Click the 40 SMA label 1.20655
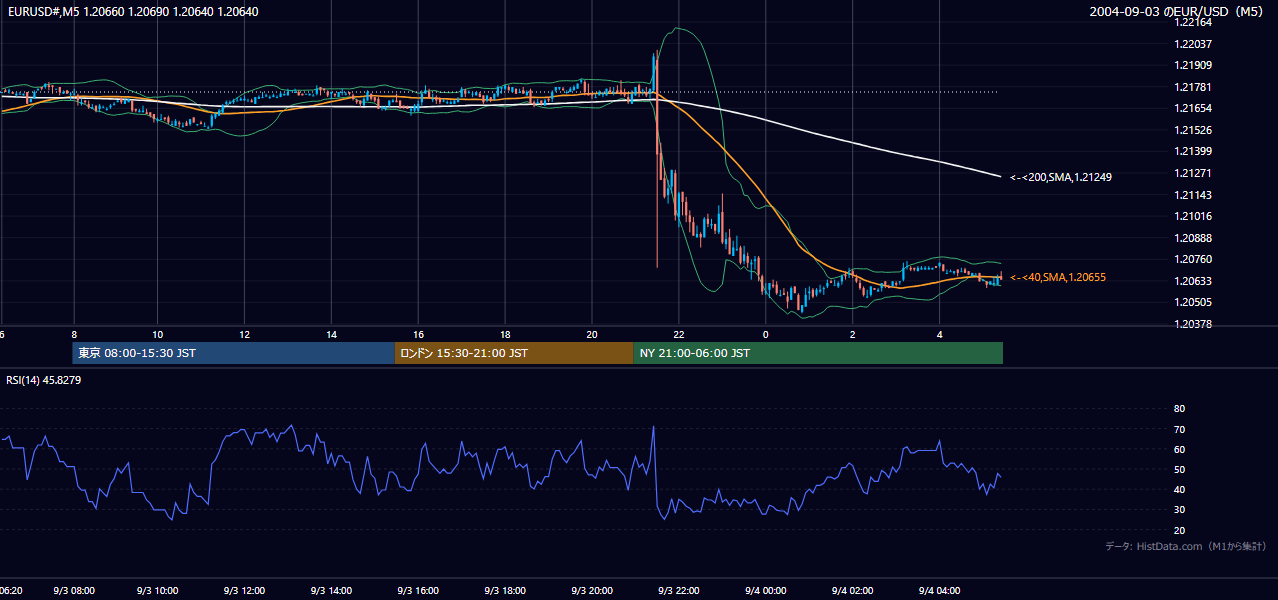The height and width of the screenshot is (600, 1278). click(x=1058, y=277)
